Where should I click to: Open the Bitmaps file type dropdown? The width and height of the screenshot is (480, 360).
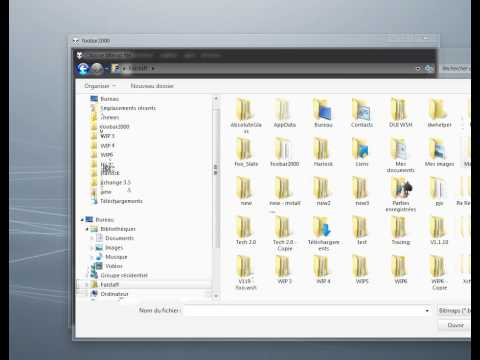pos(454,310)
